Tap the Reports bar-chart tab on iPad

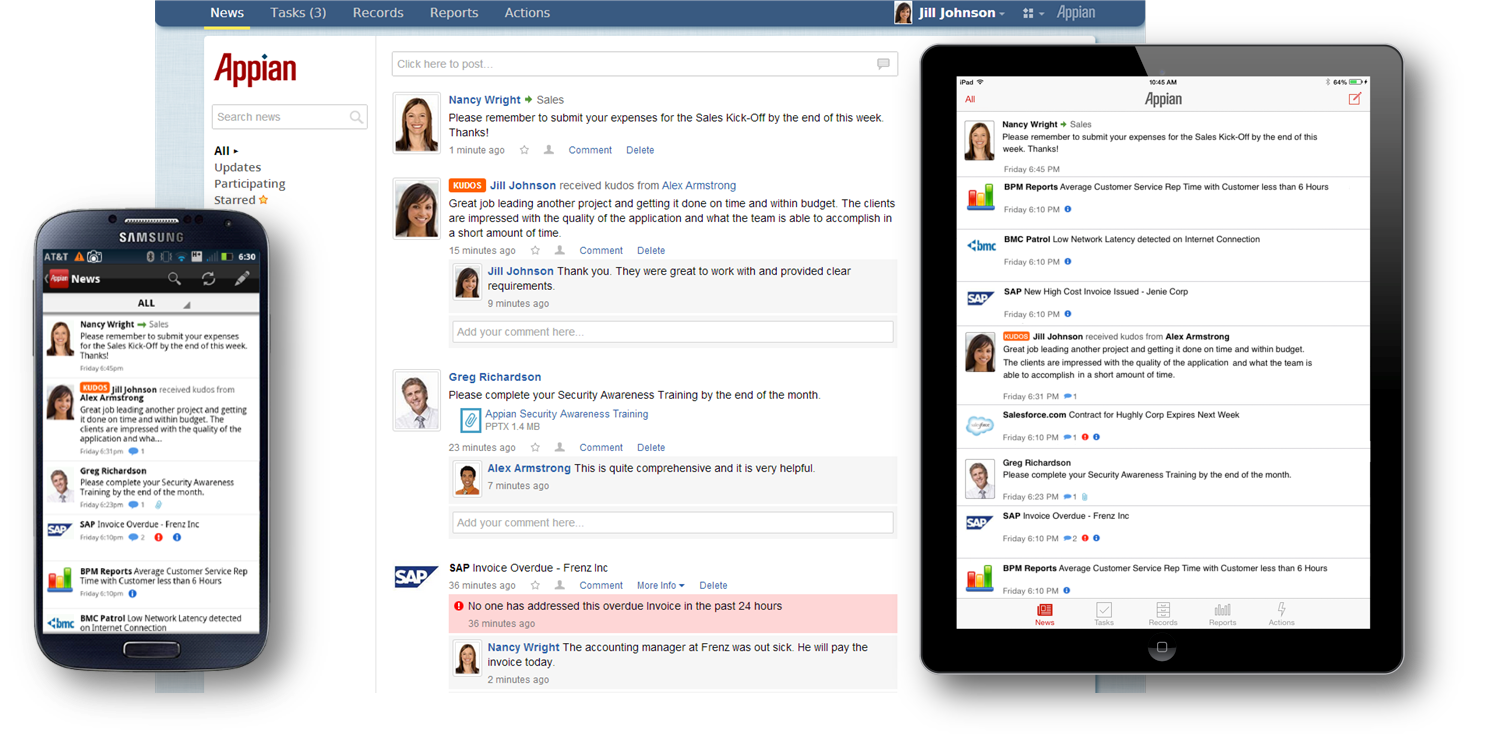point(1222,614)
